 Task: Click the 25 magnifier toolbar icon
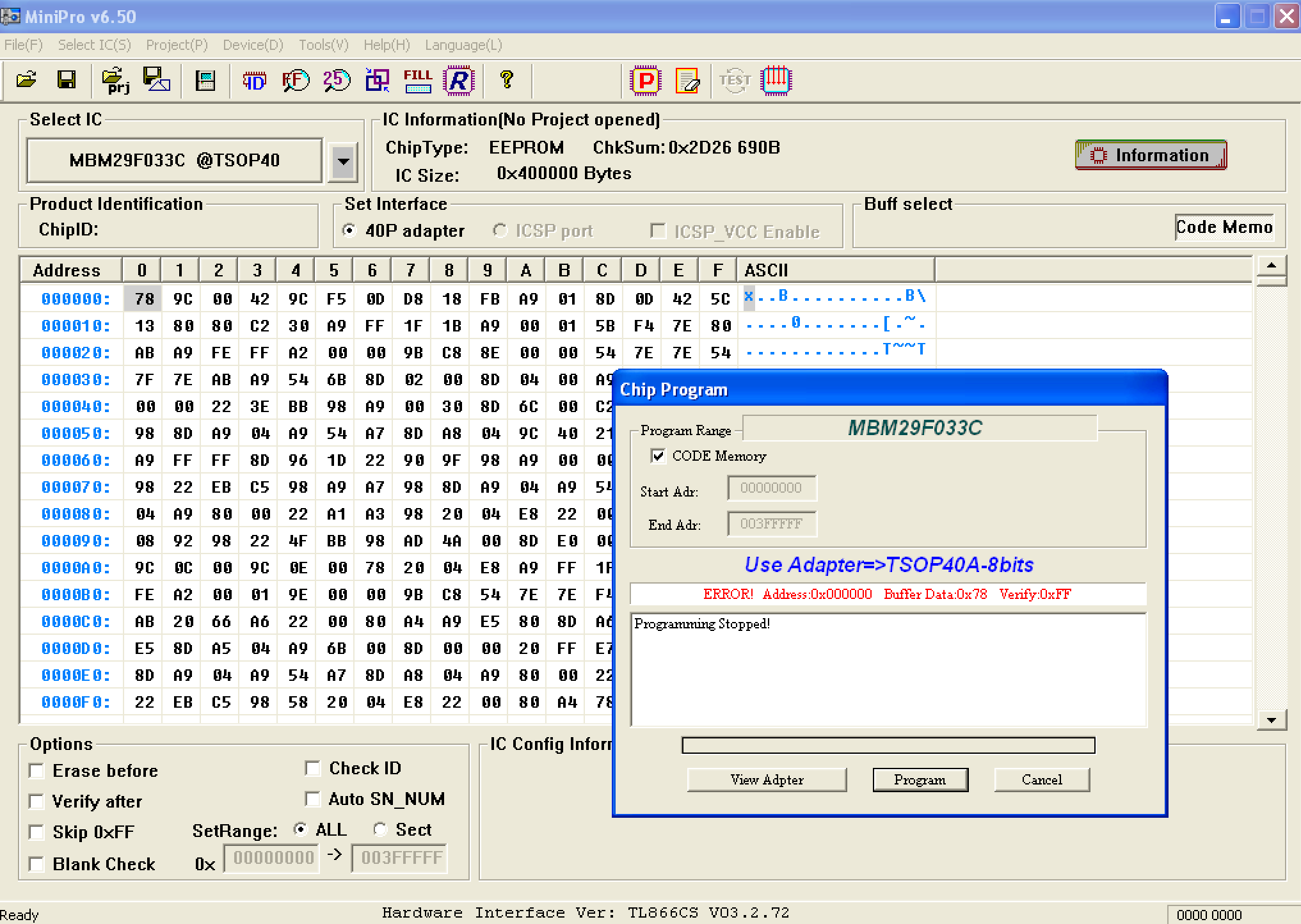(337, 80)
